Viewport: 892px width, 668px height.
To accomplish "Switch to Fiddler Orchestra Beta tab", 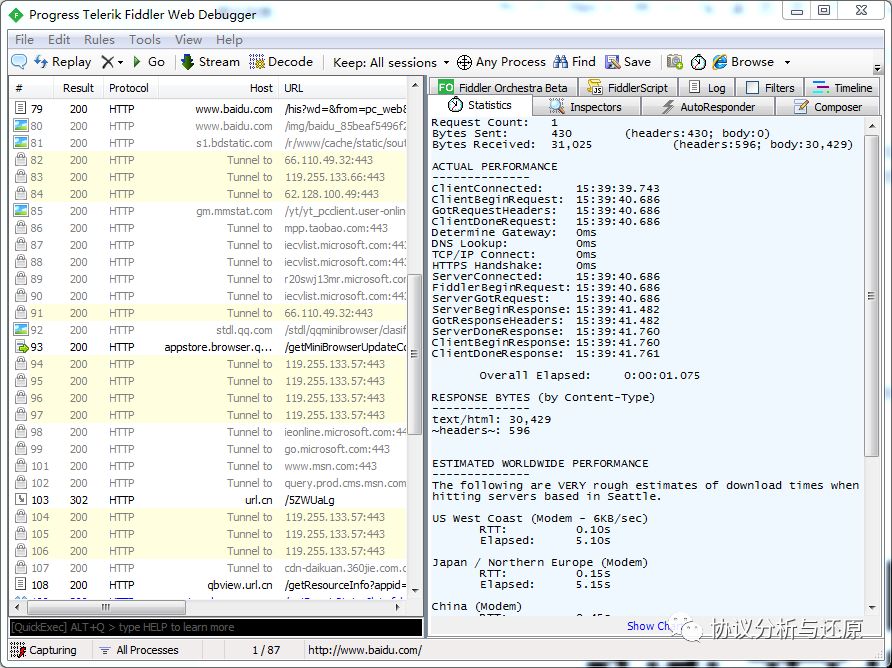I will 503,88.
